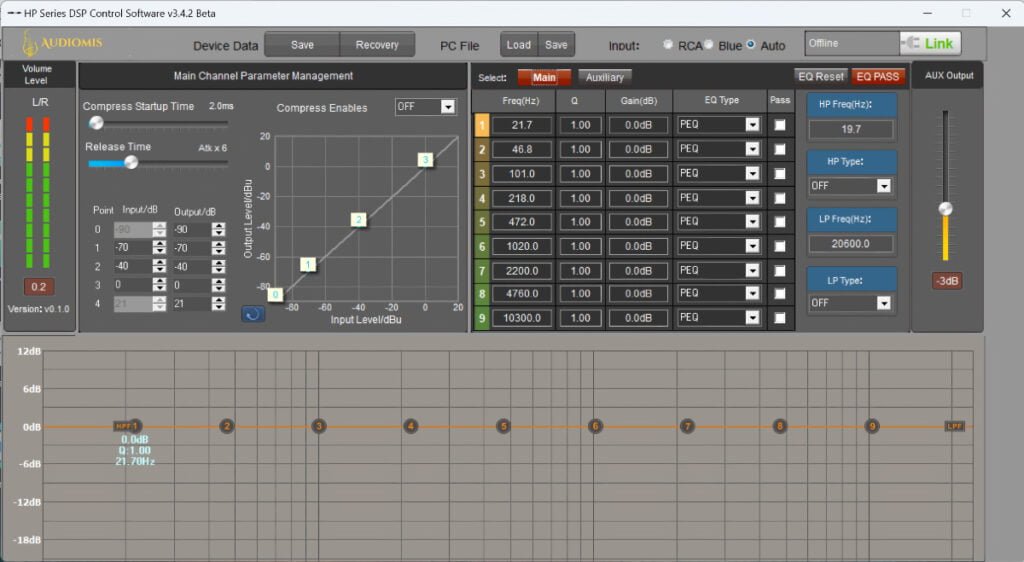
Task: Click the orange band 1 number label
Action: pyautogui.click(x=481, y=125)
